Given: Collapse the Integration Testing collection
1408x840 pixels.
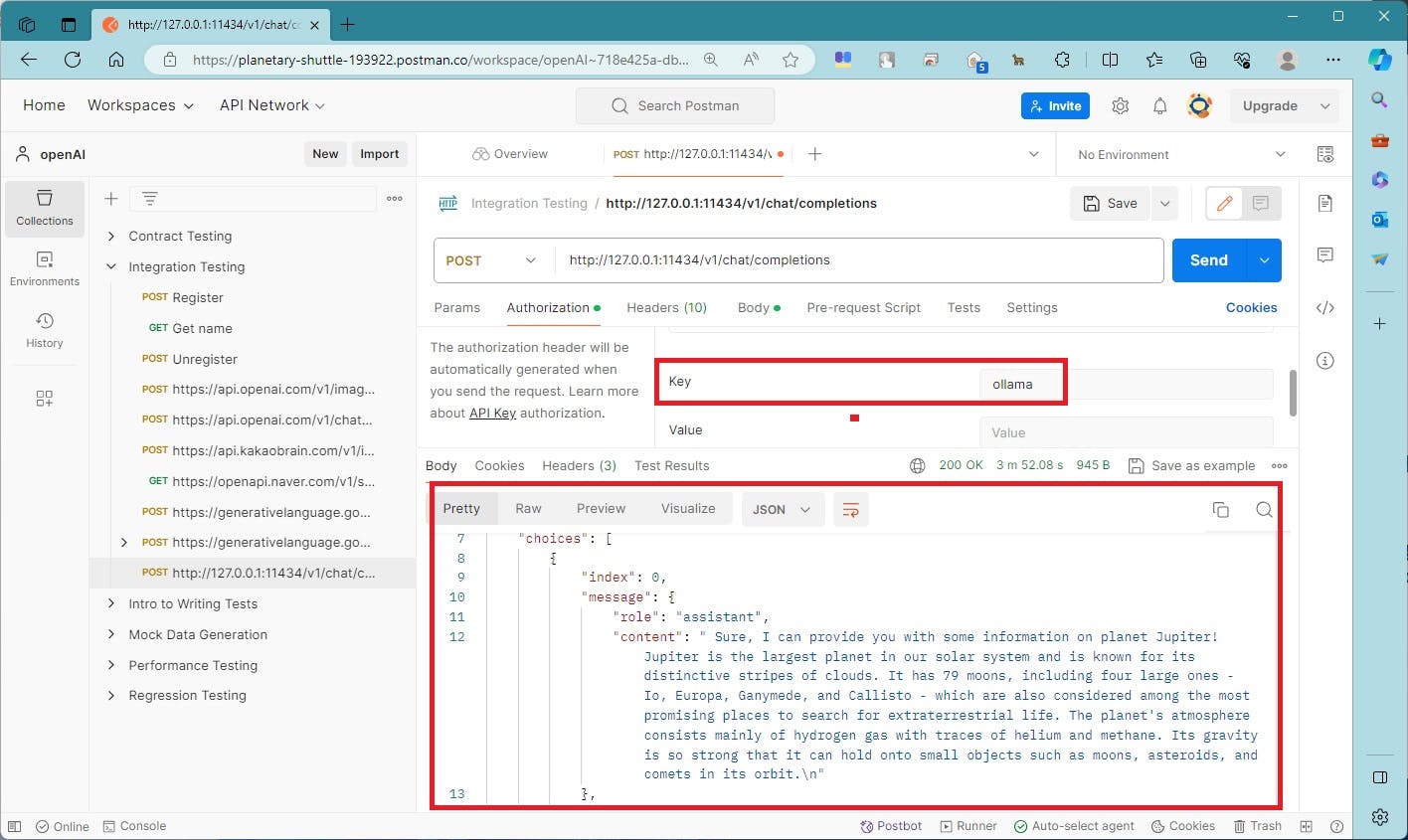Looking at the screenshot, I should [111, 267].
